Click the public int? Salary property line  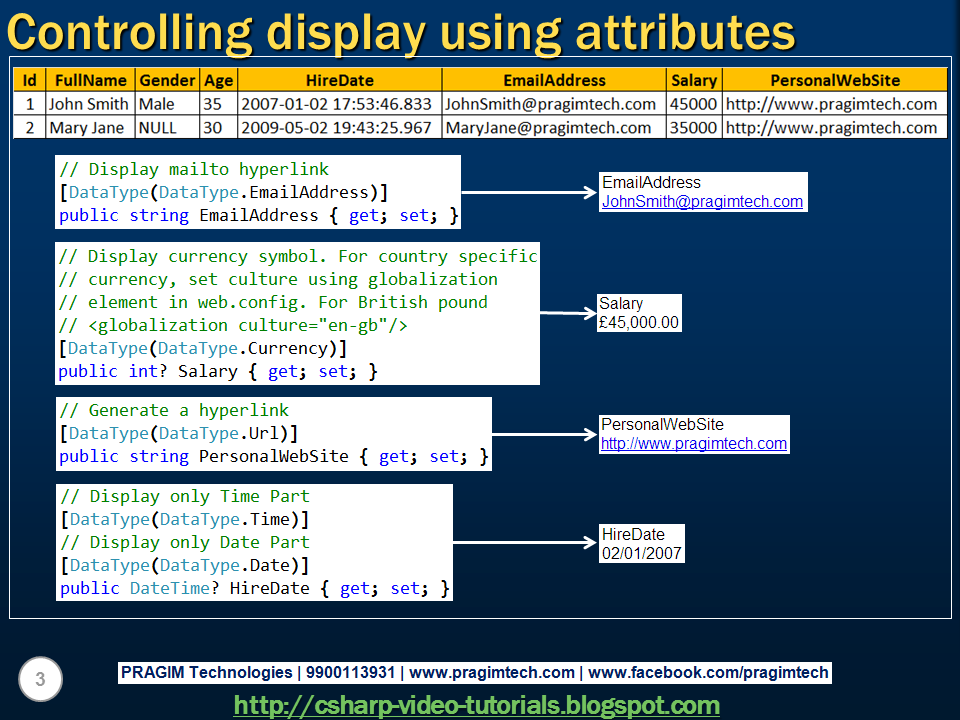click(218, 371)
